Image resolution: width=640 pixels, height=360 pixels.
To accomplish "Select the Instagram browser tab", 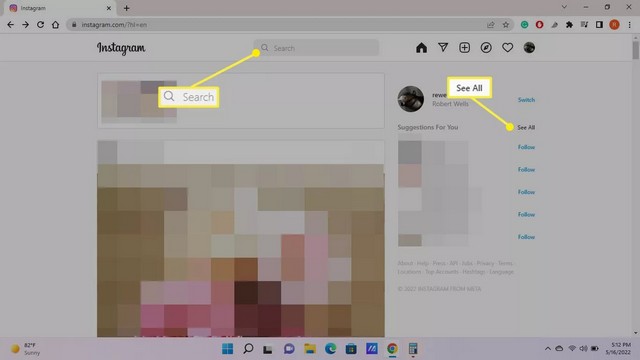I will coord(60,8).
